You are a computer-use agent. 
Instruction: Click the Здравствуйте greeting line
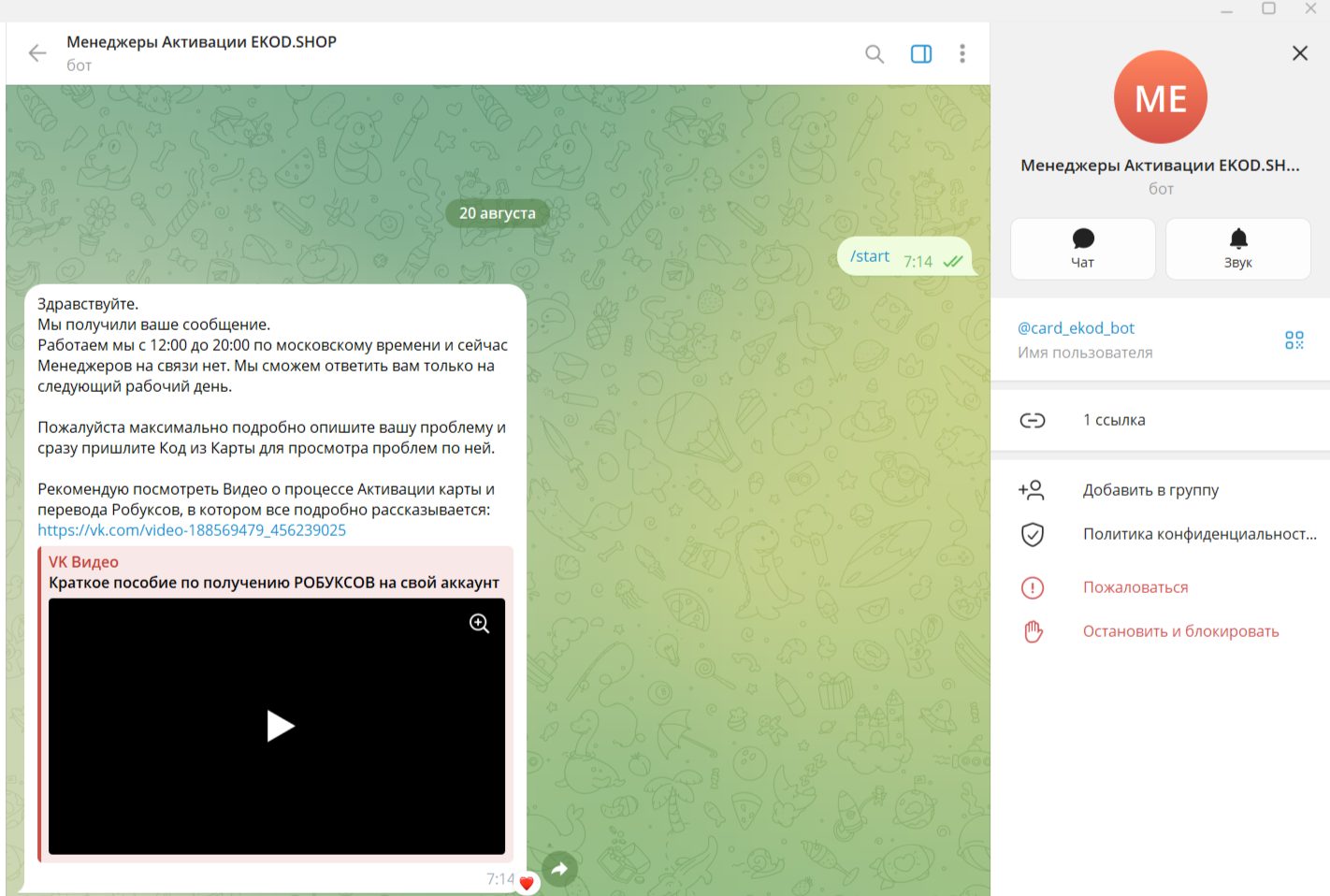click(88, 304)
